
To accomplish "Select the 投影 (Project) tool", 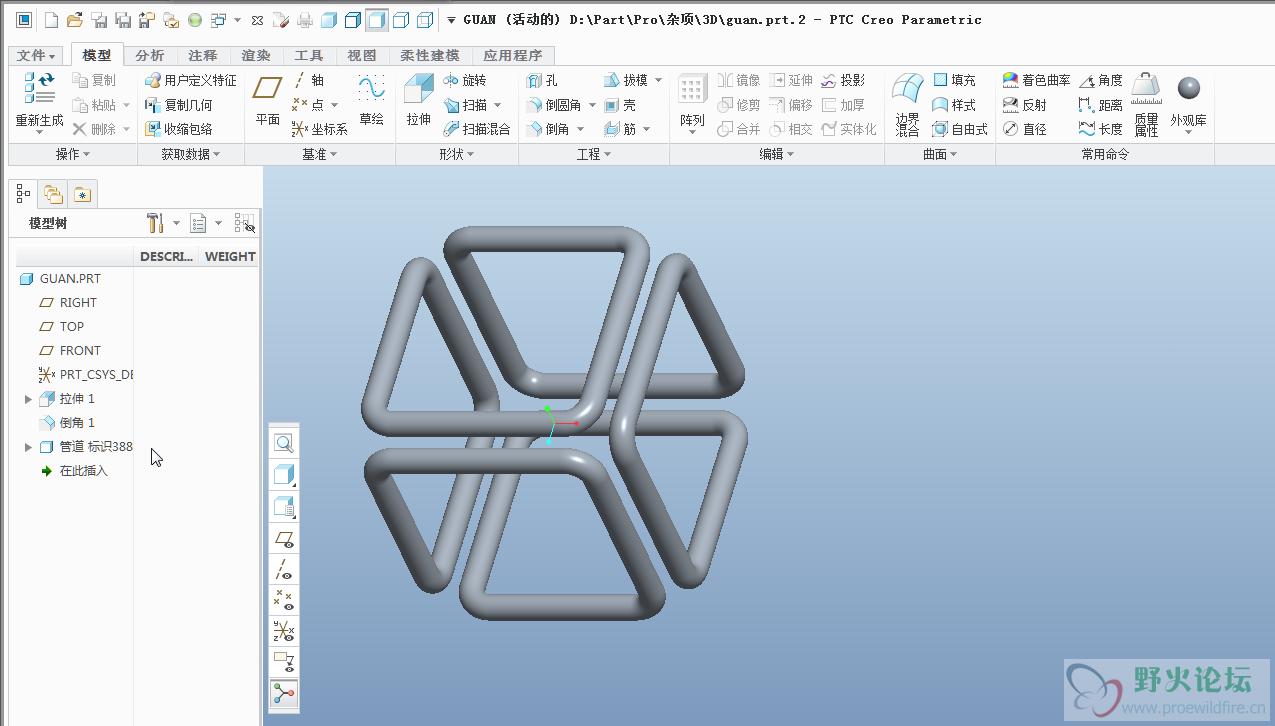I will pyautogui.click(x=843, y=80).
